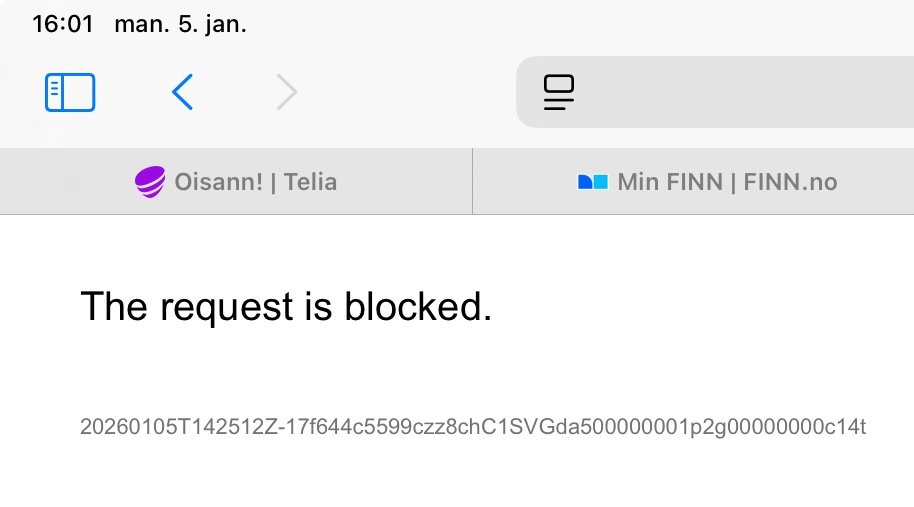Go back to the previous page

pyautogui.click(x=182, y=93)
